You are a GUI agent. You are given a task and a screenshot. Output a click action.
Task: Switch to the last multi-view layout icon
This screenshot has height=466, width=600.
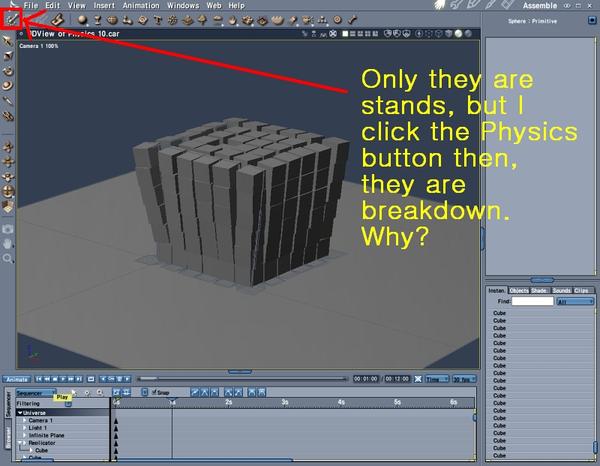pyautogui.click(x=375, y=34)
